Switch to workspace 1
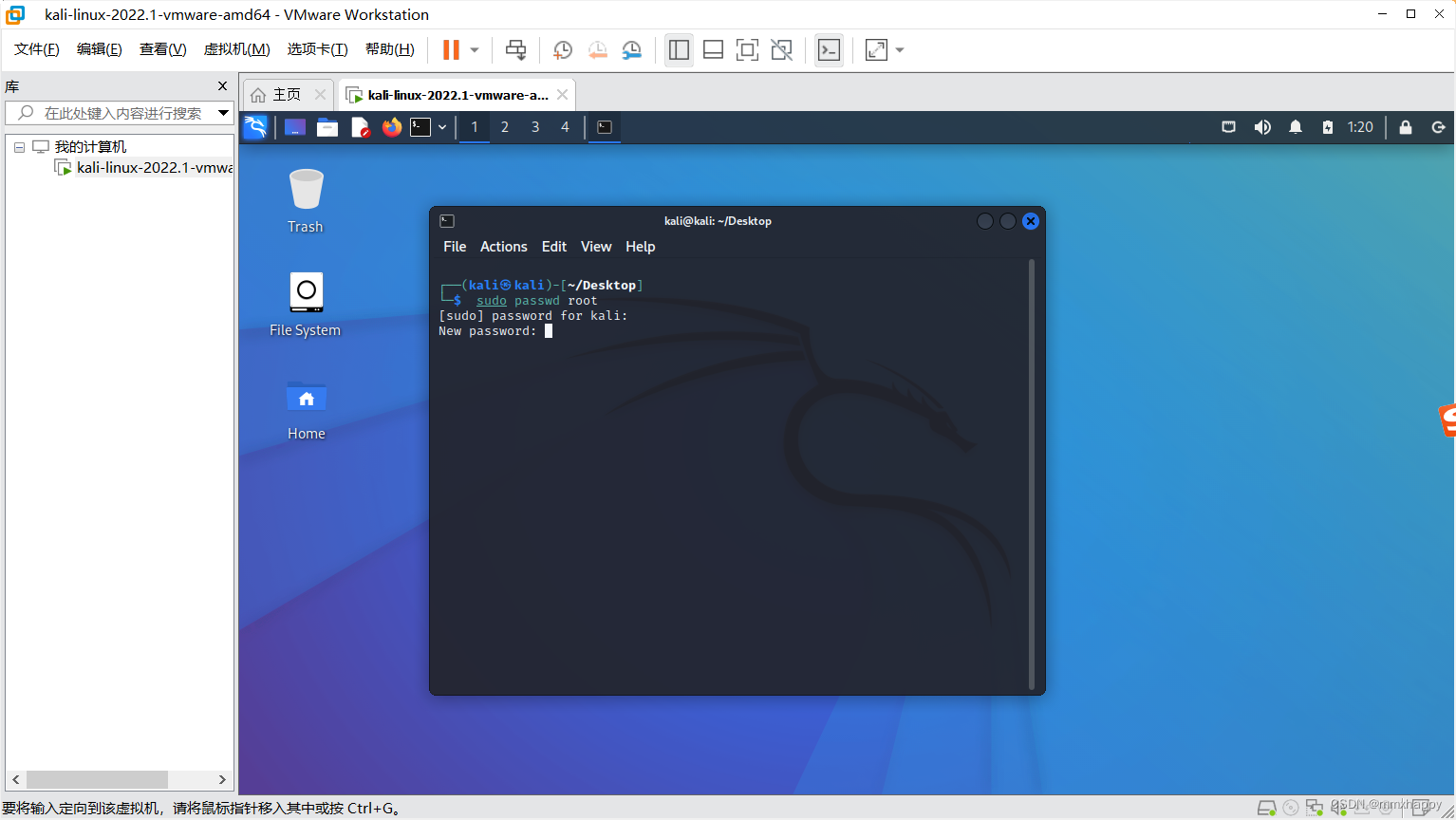 (x=475, y=127)
